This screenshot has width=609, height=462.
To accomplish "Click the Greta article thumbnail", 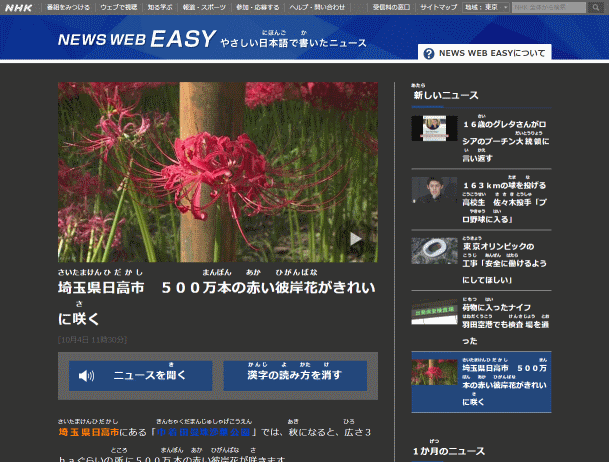I will coord(434,128).
